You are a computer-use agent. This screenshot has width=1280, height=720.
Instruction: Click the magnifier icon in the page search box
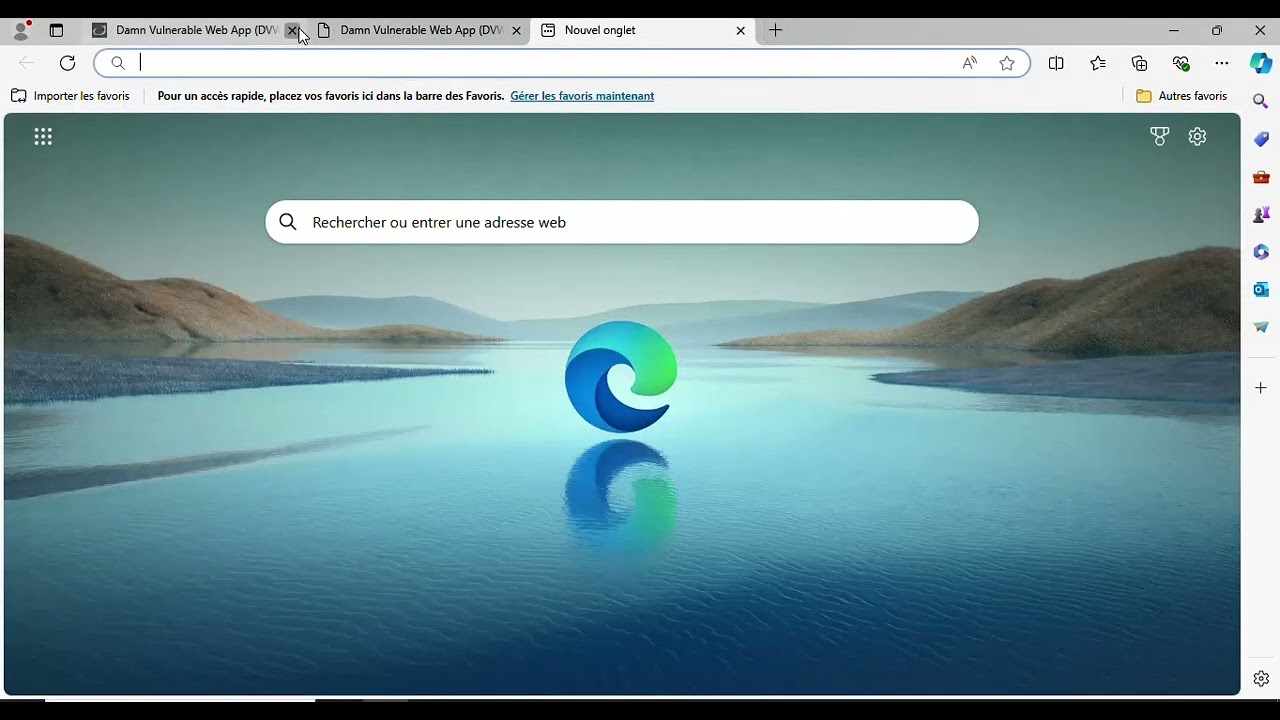click(x=288, y=222)
